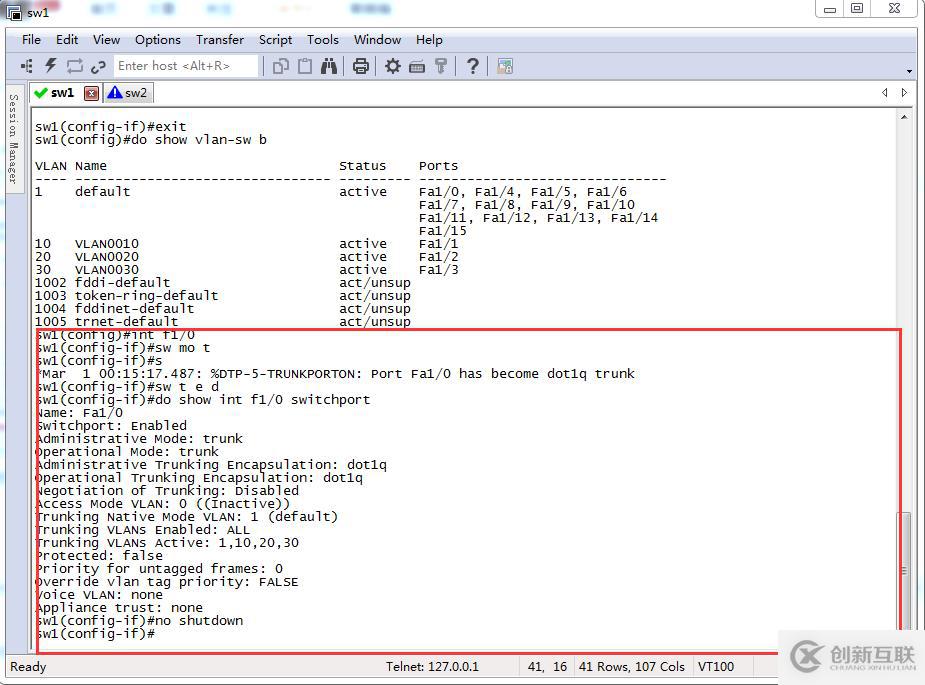This screenshot has width=925, height=685.
Task: Click the 'no shutdown' command line
Action: click(x=140, y=620)
